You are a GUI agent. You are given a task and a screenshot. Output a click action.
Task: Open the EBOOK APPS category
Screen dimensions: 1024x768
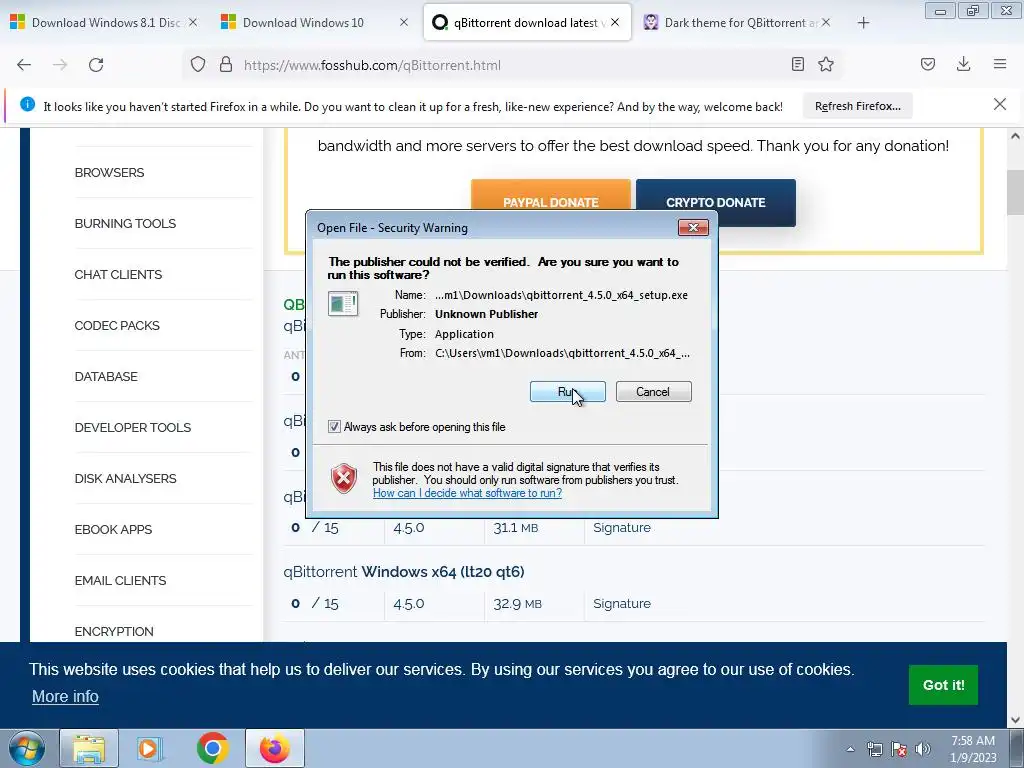tap(113, 529)
